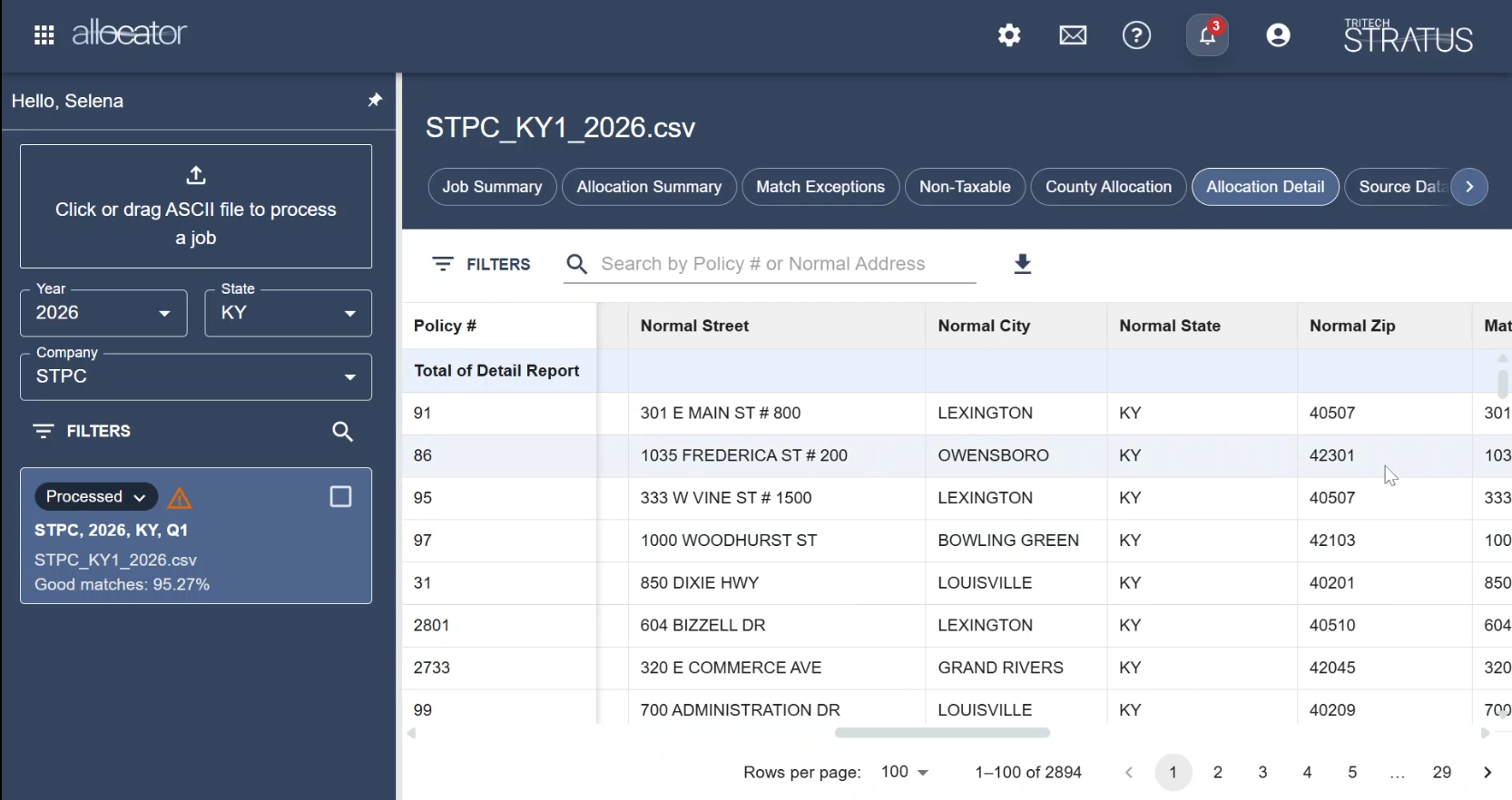The image size is (1512, 800).
Task: Open the help question mark icon
Action: [x=1136, y=35]
